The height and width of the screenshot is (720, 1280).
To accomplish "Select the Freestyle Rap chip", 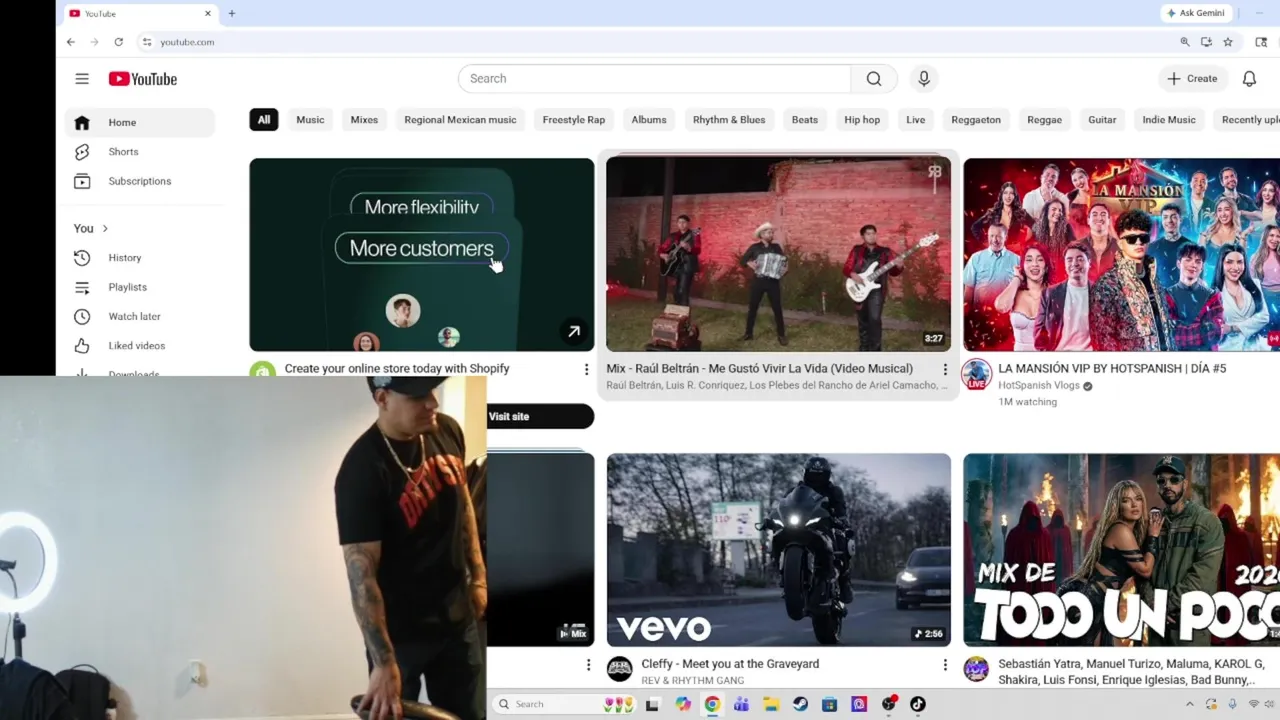I will pos(574,120).
